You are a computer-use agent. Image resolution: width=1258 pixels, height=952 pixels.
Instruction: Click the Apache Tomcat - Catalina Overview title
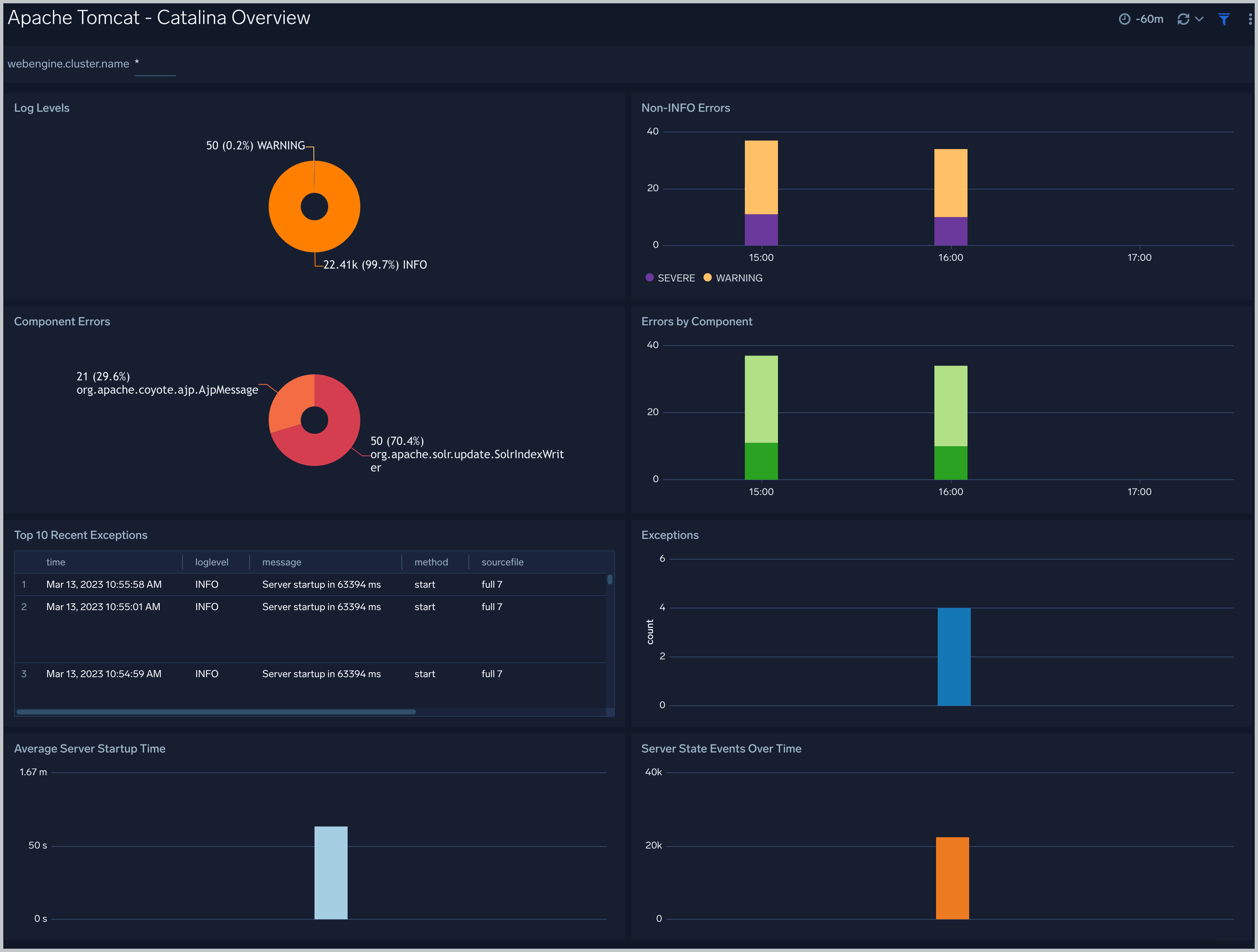pos(158,18)
